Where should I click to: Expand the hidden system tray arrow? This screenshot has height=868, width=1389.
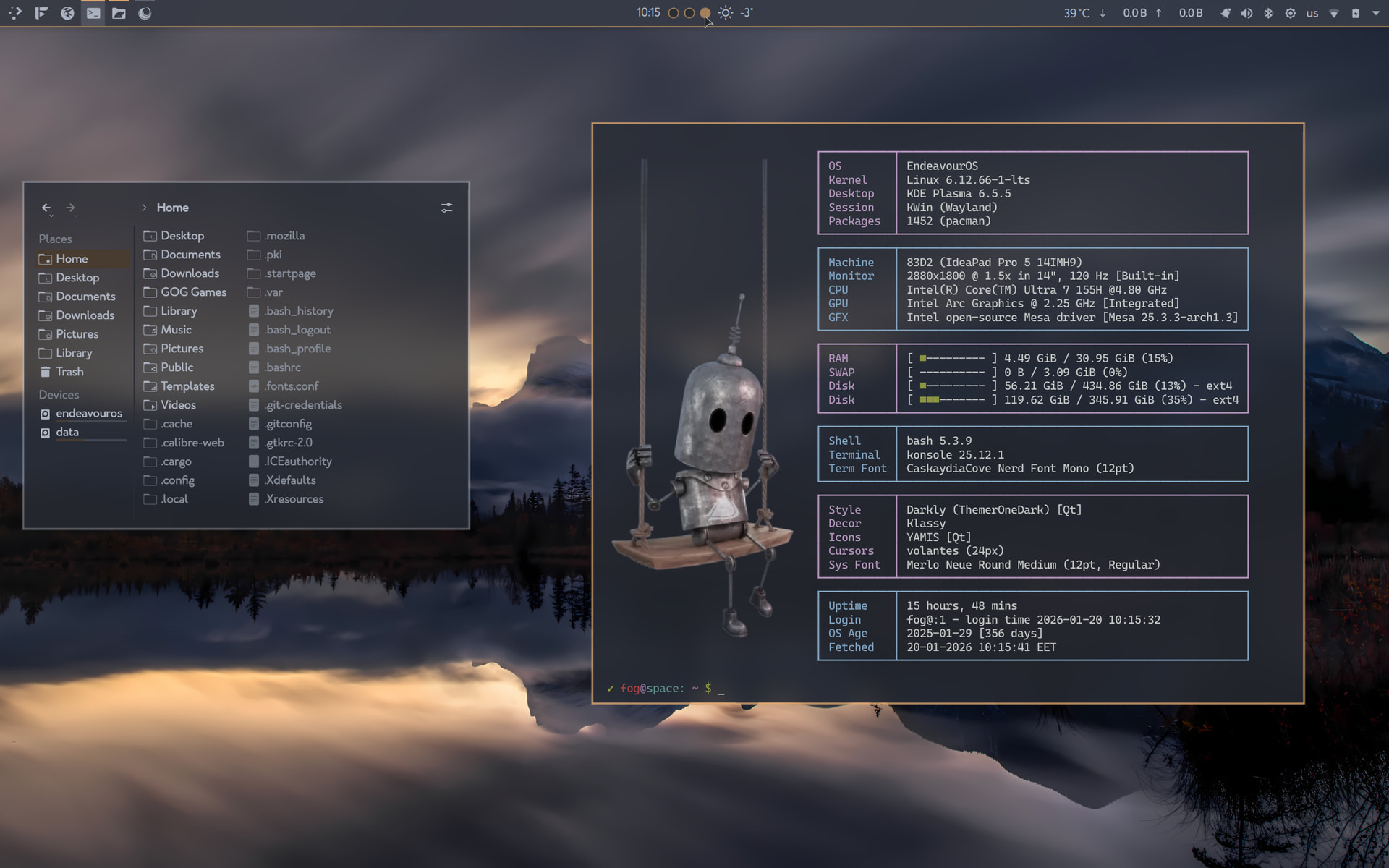coord(1375,13)
